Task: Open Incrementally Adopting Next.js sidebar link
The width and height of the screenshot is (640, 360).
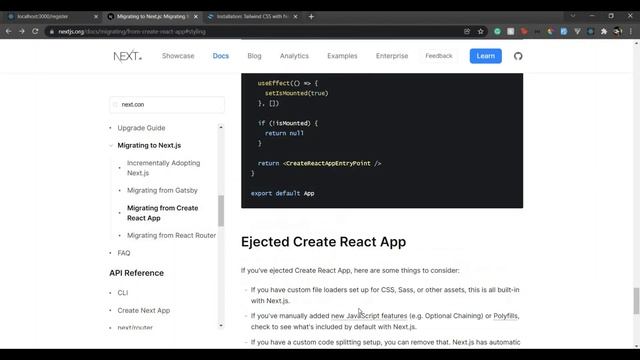Action: pos(164,168)
